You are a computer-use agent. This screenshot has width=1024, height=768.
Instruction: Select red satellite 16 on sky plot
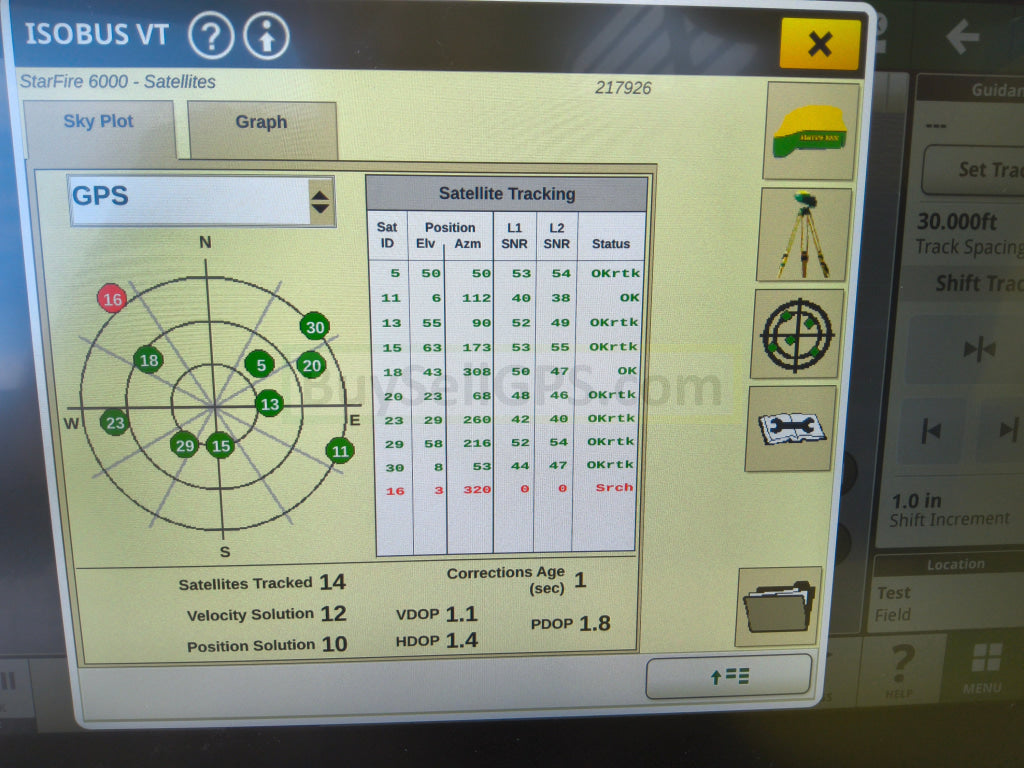point(112,299)
